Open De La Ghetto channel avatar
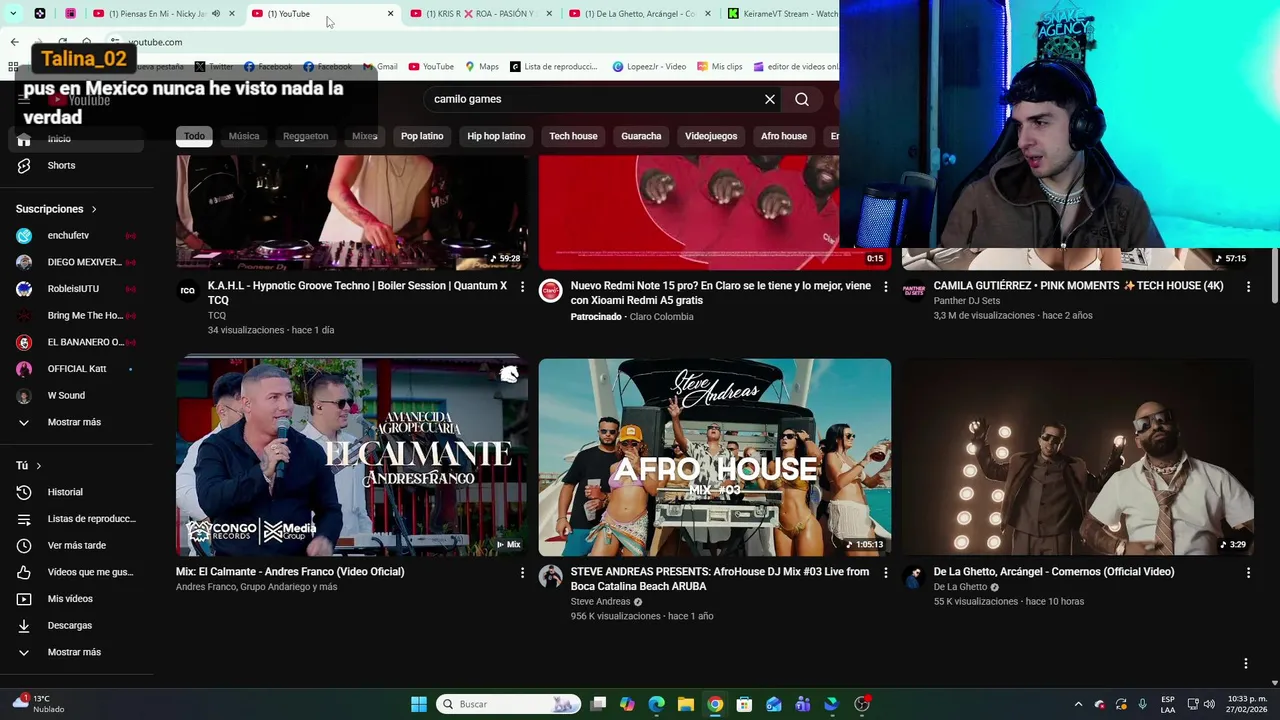1280x720 pixels. point(913,577)
